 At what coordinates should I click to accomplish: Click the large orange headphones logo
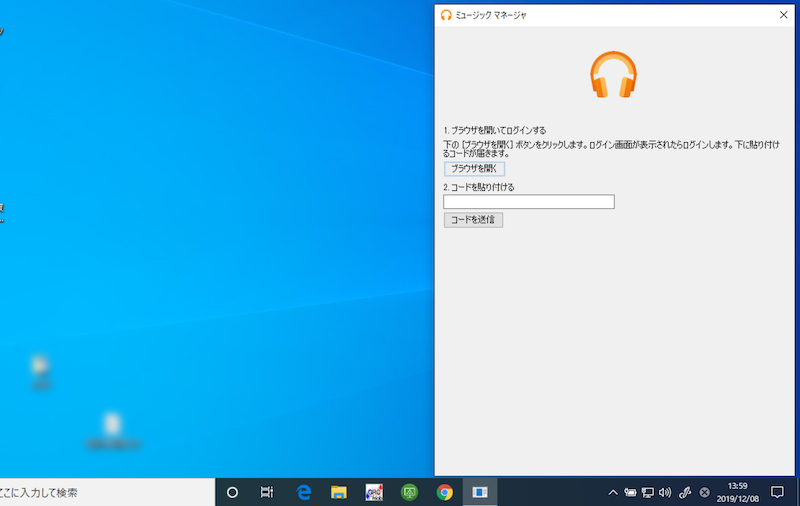(614, 75)
